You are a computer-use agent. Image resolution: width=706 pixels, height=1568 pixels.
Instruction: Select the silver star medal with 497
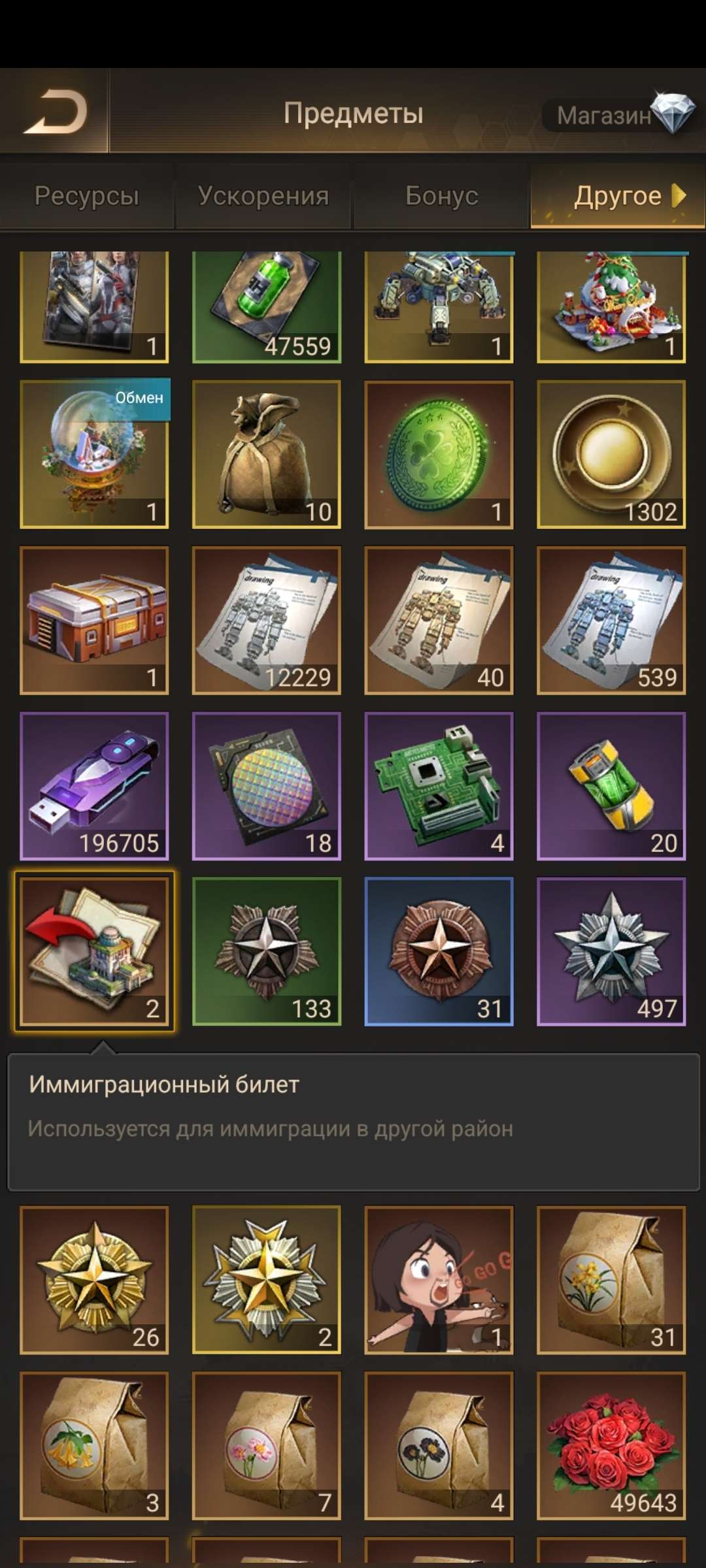pos(611,951)
